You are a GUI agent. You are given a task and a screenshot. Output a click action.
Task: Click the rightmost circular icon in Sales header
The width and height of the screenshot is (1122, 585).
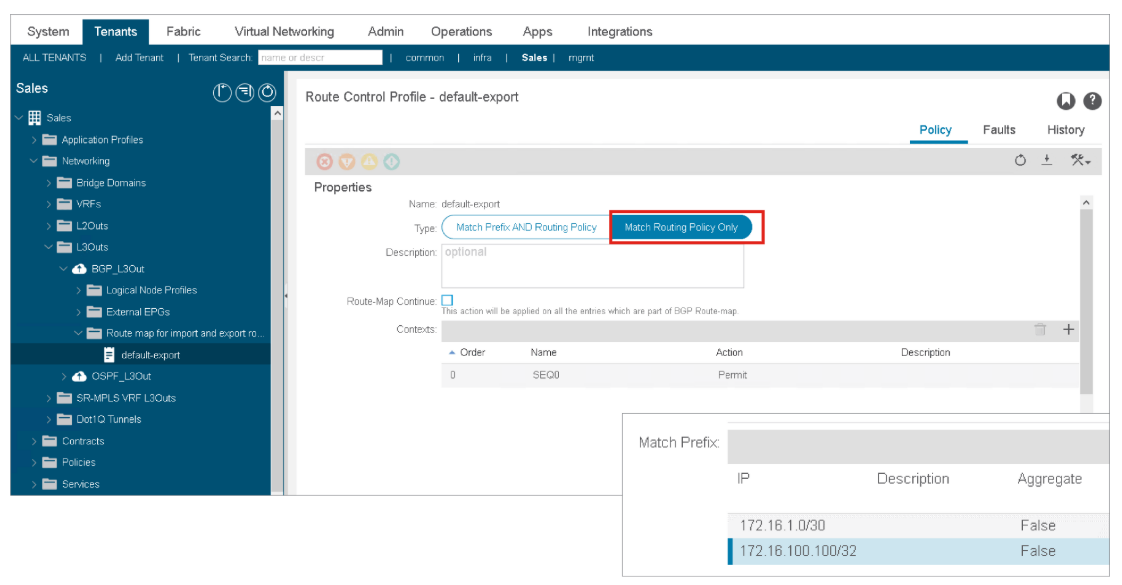pyautogui.click(x=267, y=93)
